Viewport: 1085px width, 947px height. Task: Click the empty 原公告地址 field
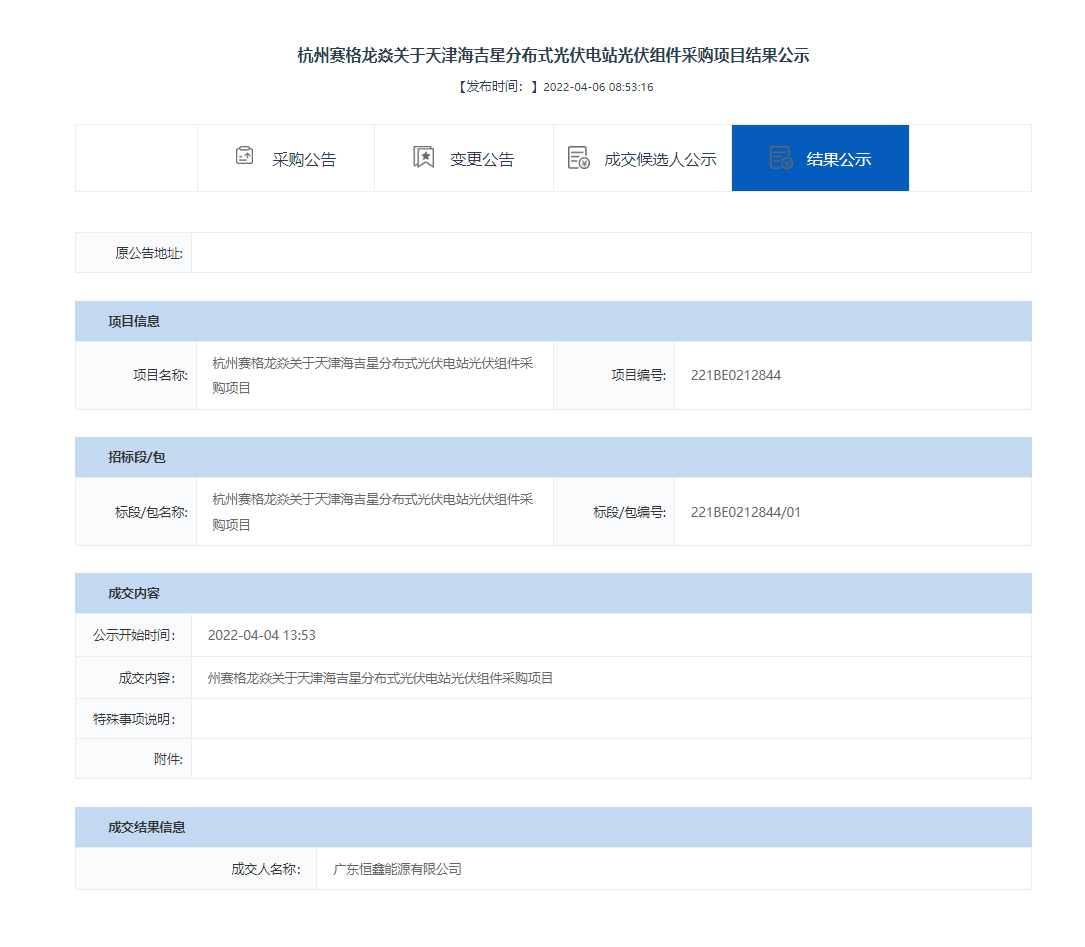pyautogui.click(x=610, y=253)
